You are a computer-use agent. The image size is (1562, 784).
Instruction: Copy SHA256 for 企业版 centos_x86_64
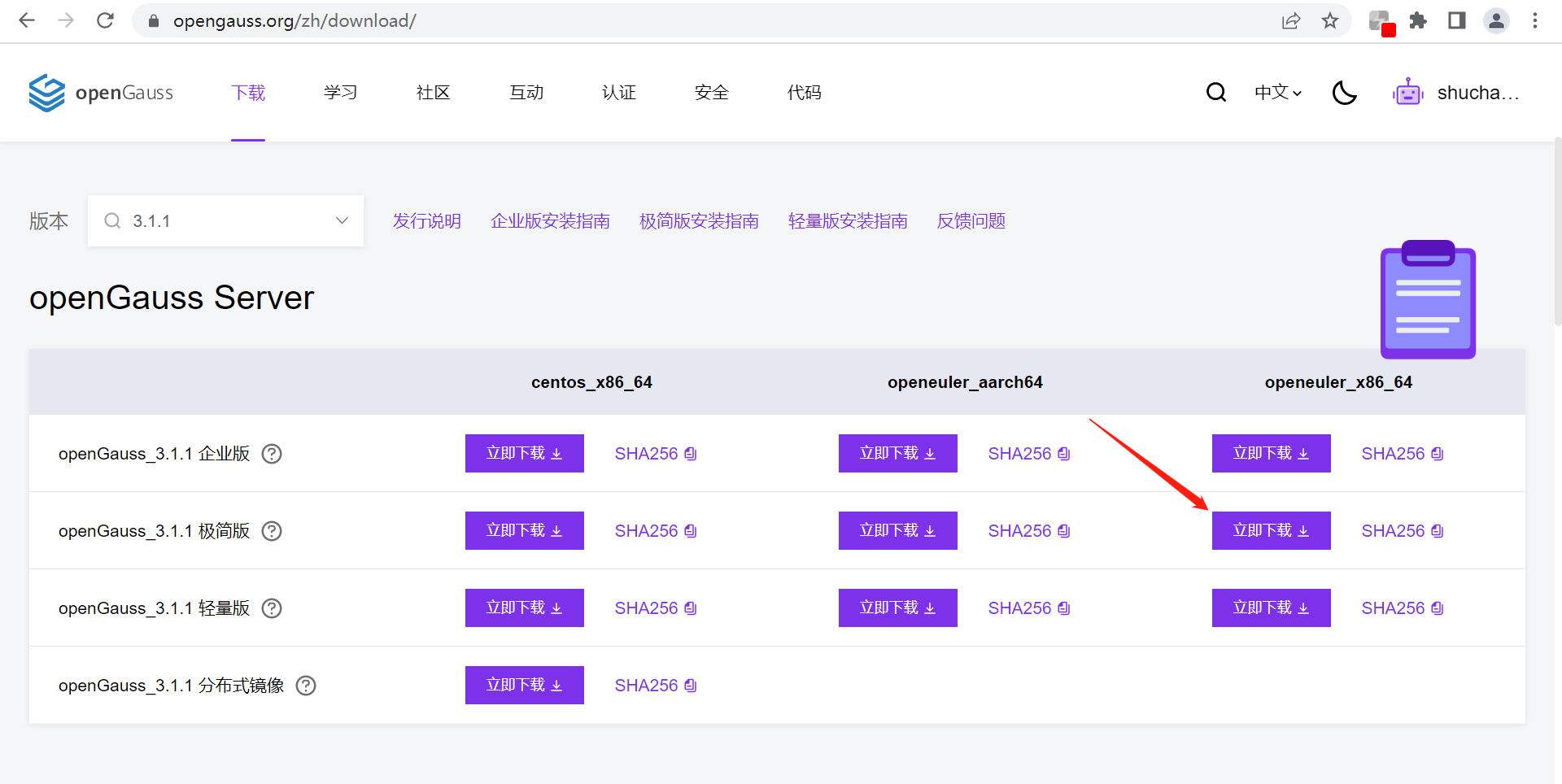click(656, 454)
